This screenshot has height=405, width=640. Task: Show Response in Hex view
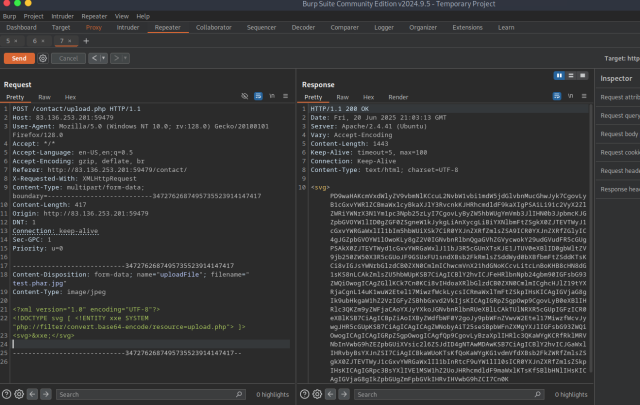[369, 97]
